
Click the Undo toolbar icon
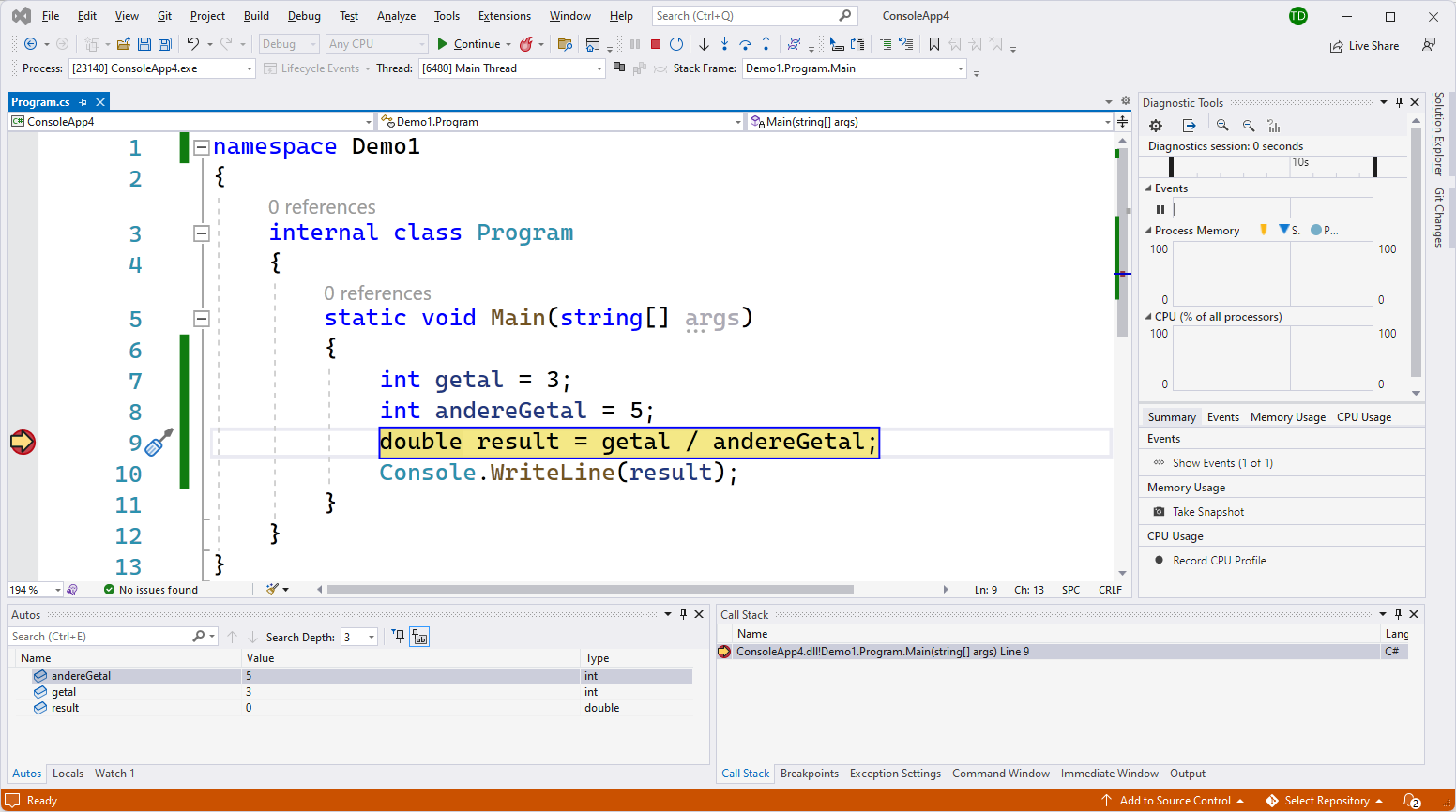(x=193, y=44)
